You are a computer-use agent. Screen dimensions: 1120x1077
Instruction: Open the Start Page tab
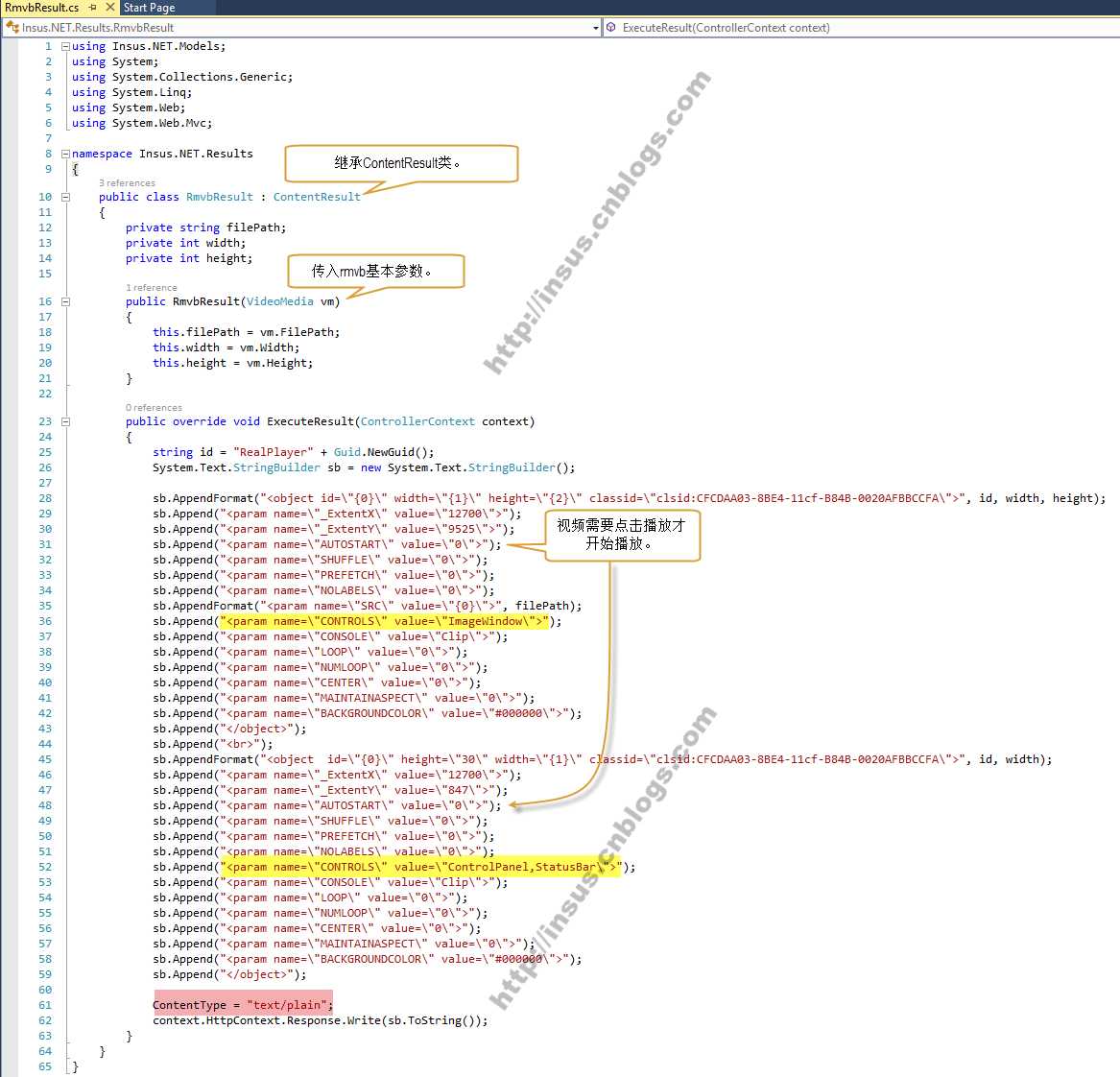[x=150, y=7]
